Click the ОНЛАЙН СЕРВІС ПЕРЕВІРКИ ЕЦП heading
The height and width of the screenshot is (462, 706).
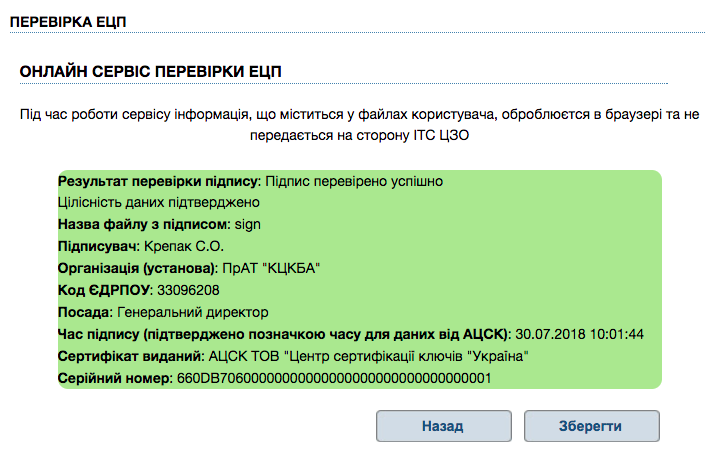pos(151,72)
